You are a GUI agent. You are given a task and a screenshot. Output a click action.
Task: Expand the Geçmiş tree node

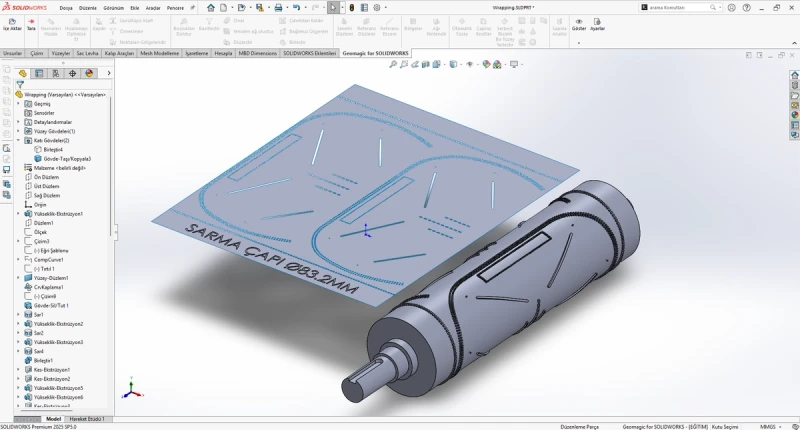click(18, 104)
